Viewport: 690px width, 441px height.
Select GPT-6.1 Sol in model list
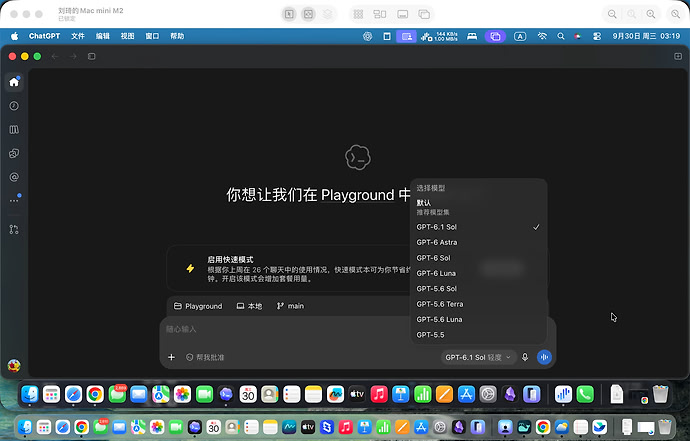tap(478, 227)
